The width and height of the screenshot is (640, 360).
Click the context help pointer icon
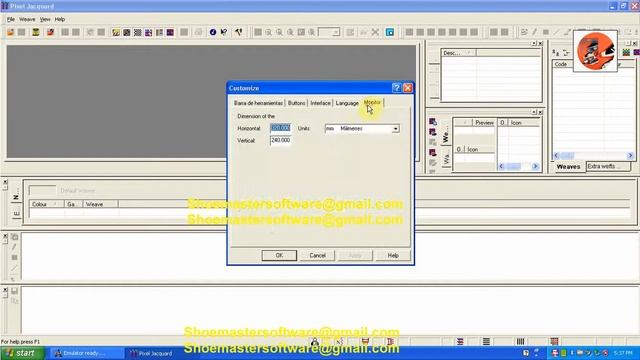pos(224,32)
